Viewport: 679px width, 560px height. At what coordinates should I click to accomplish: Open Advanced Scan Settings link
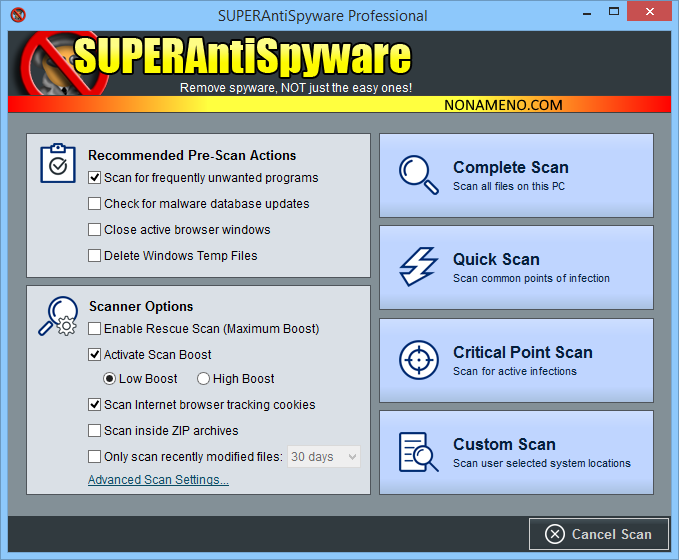point(158,480)
